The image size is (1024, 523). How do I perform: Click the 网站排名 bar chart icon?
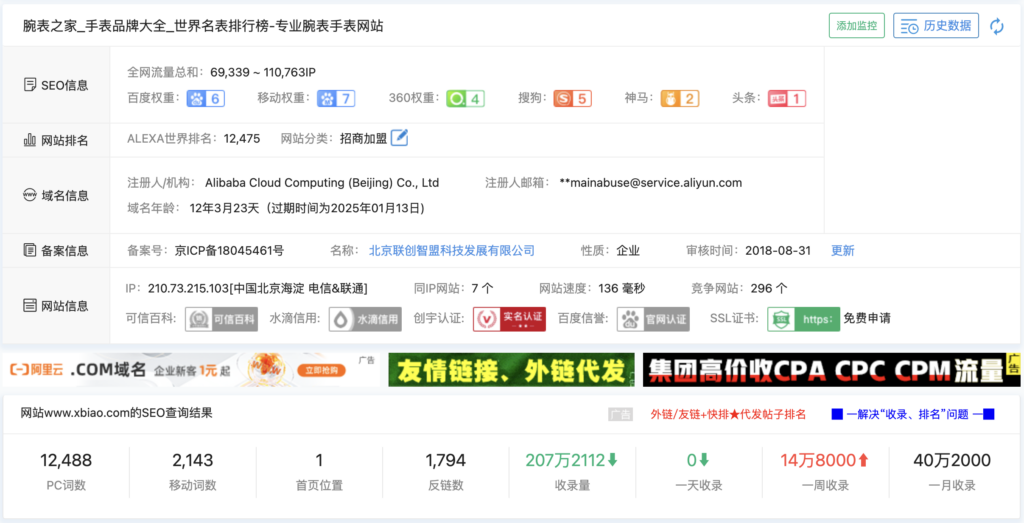pyautogui.click(x=29, y=140)
